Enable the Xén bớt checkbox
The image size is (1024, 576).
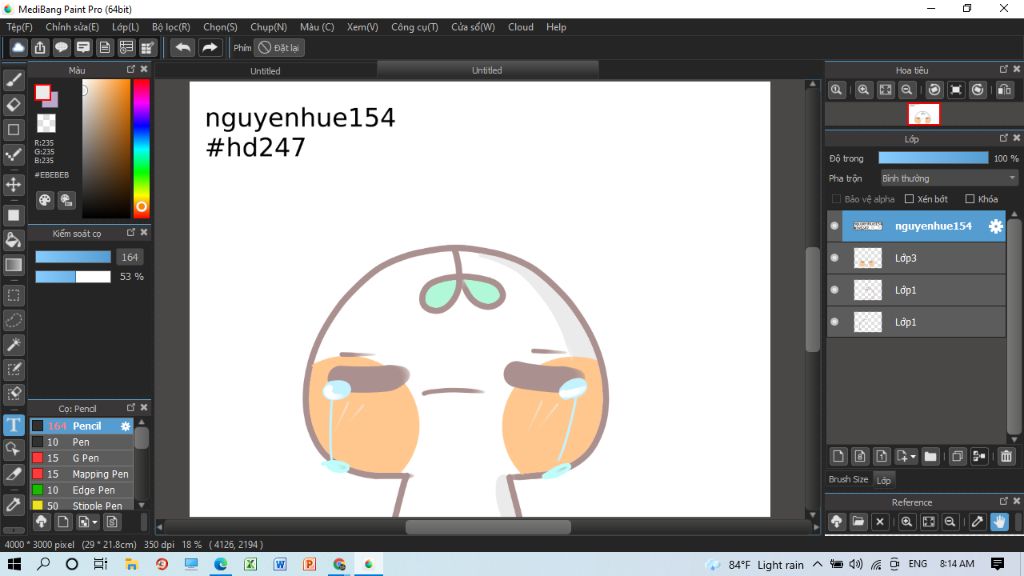[909, 199]
